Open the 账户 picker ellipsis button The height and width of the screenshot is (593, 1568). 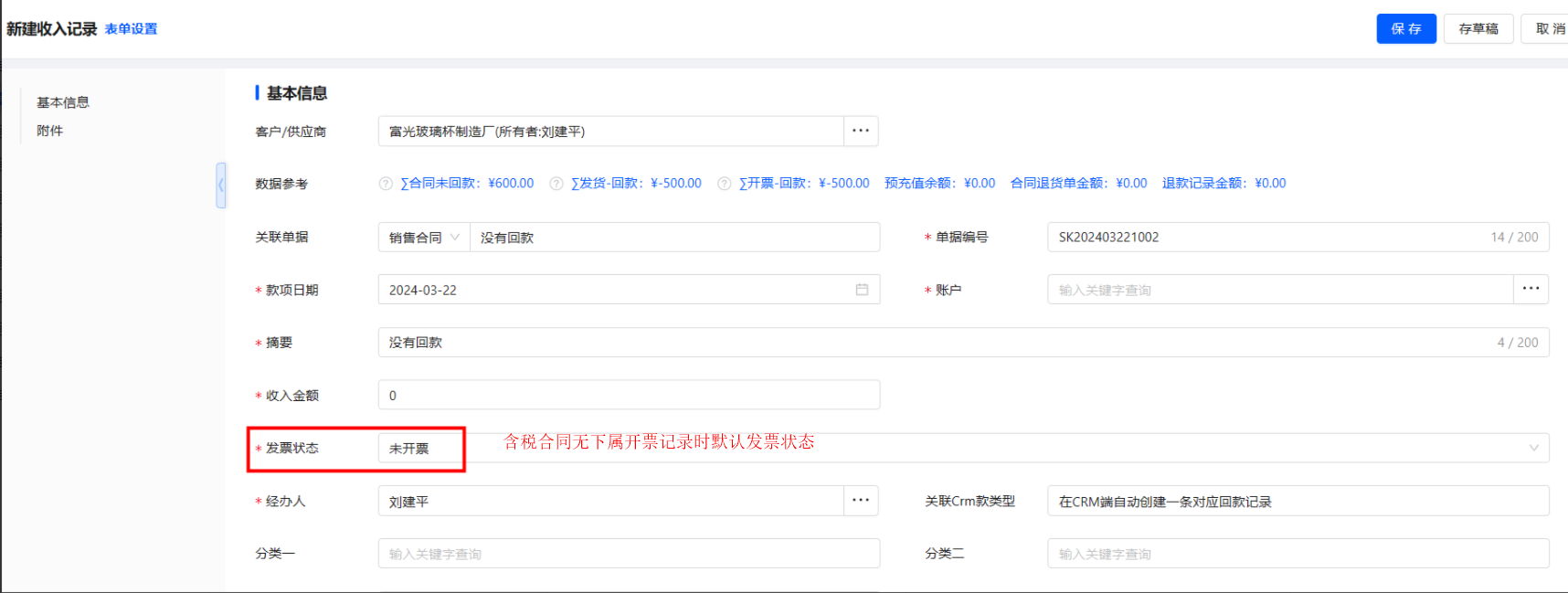(1531, 289)
